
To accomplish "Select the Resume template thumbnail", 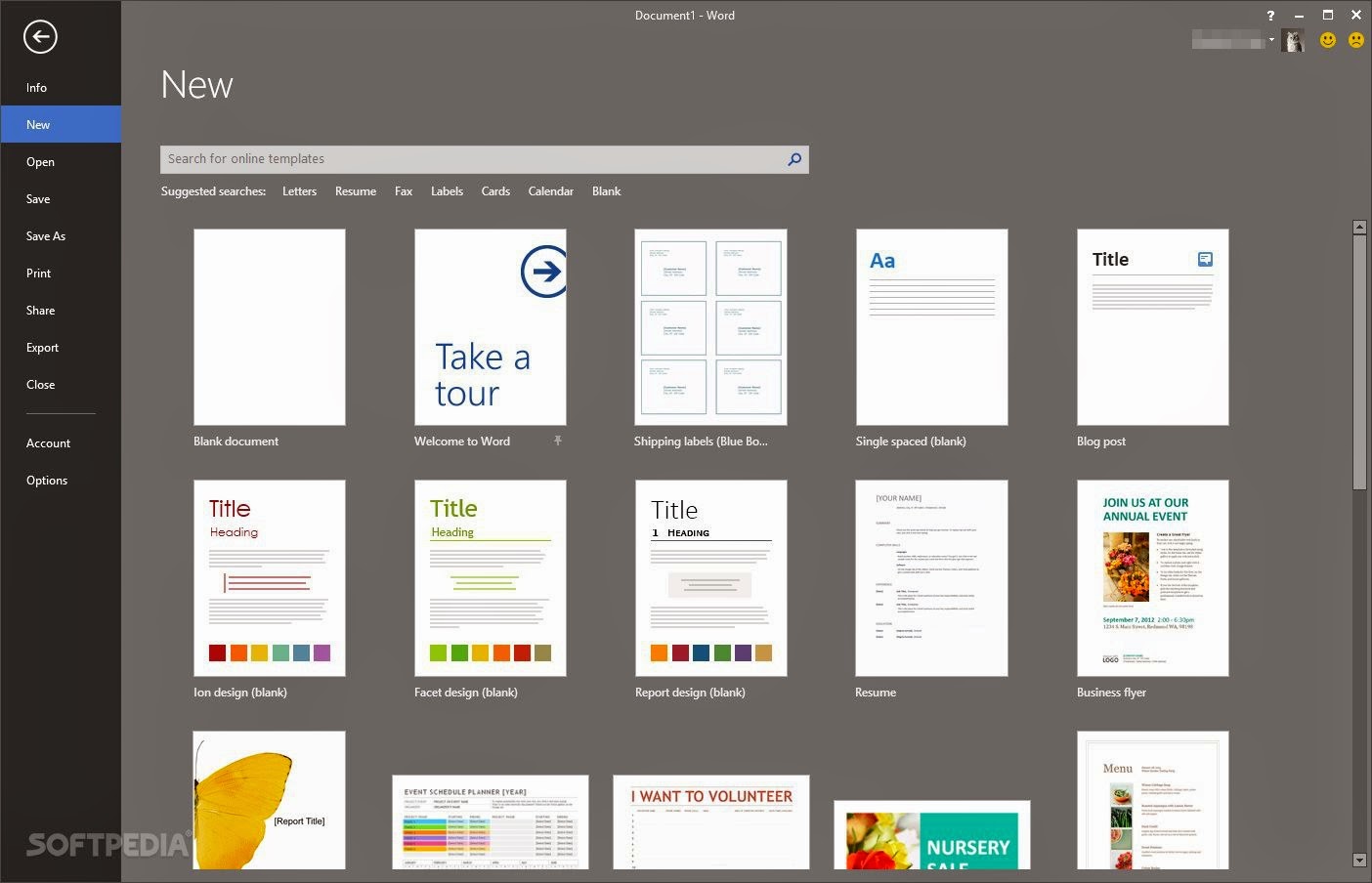I will 932,578.
